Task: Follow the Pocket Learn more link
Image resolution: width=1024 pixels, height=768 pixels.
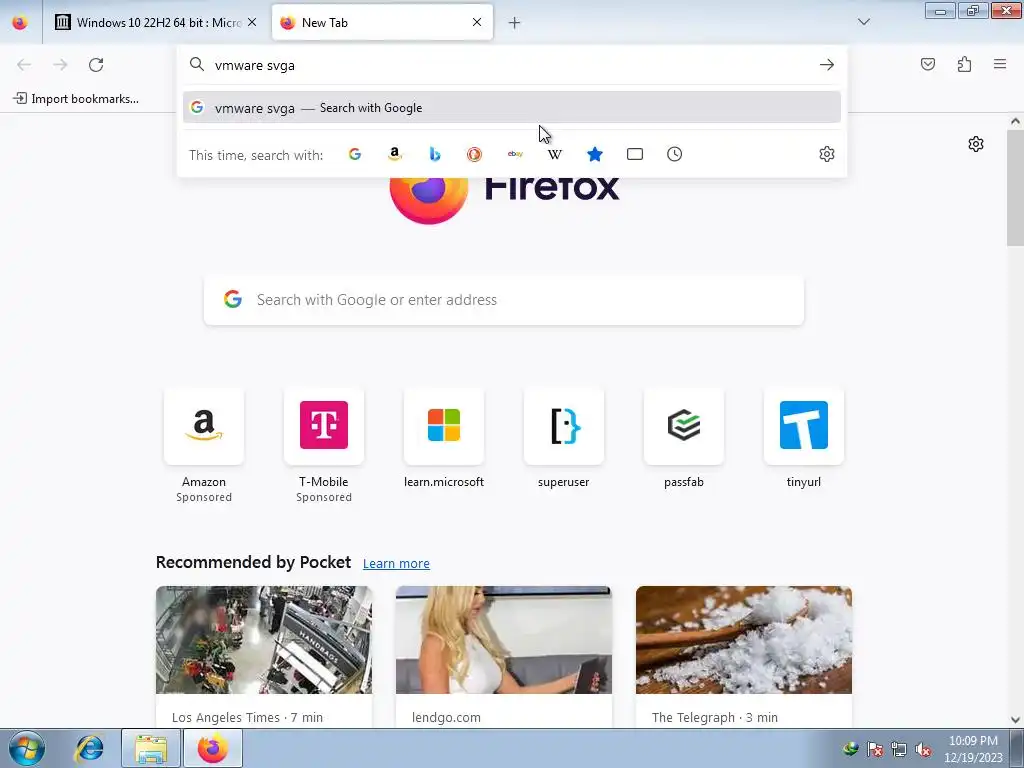Action: coord(396,564)
